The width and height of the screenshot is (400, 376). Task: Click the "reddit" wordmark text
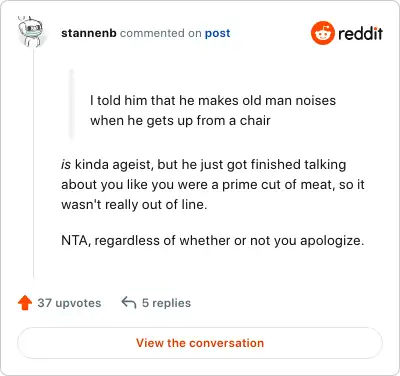tap(360, 33)
